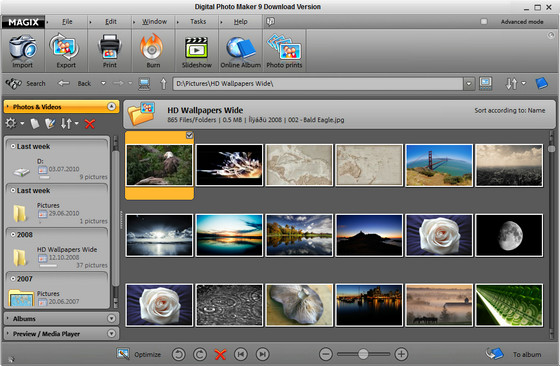
Task: Select the D: drive 03.07.2010 entry
Action: pyautogui.click(x=57, y=169)
